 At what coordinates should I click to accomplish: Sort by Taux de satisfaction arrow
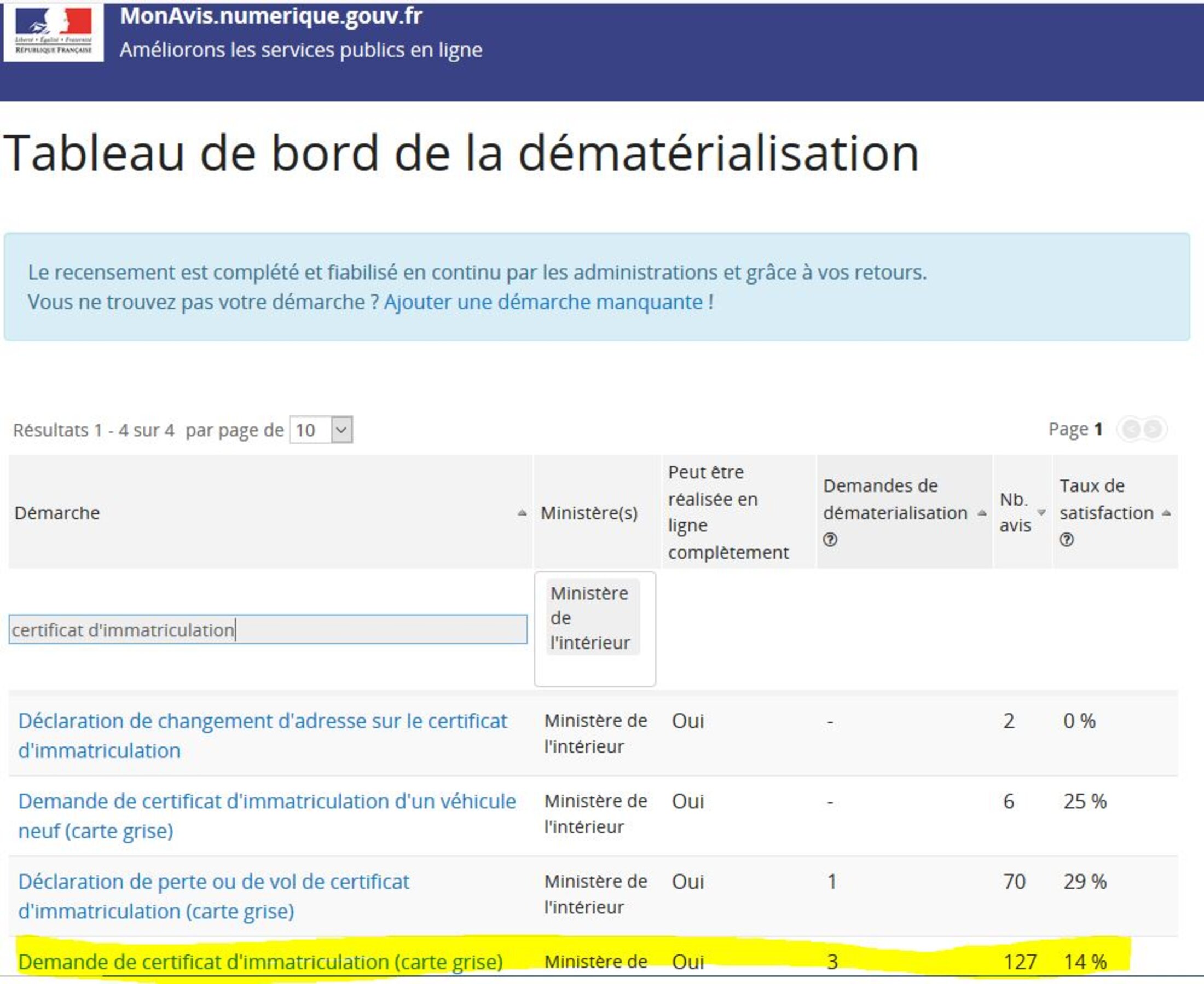[1166, 513]
